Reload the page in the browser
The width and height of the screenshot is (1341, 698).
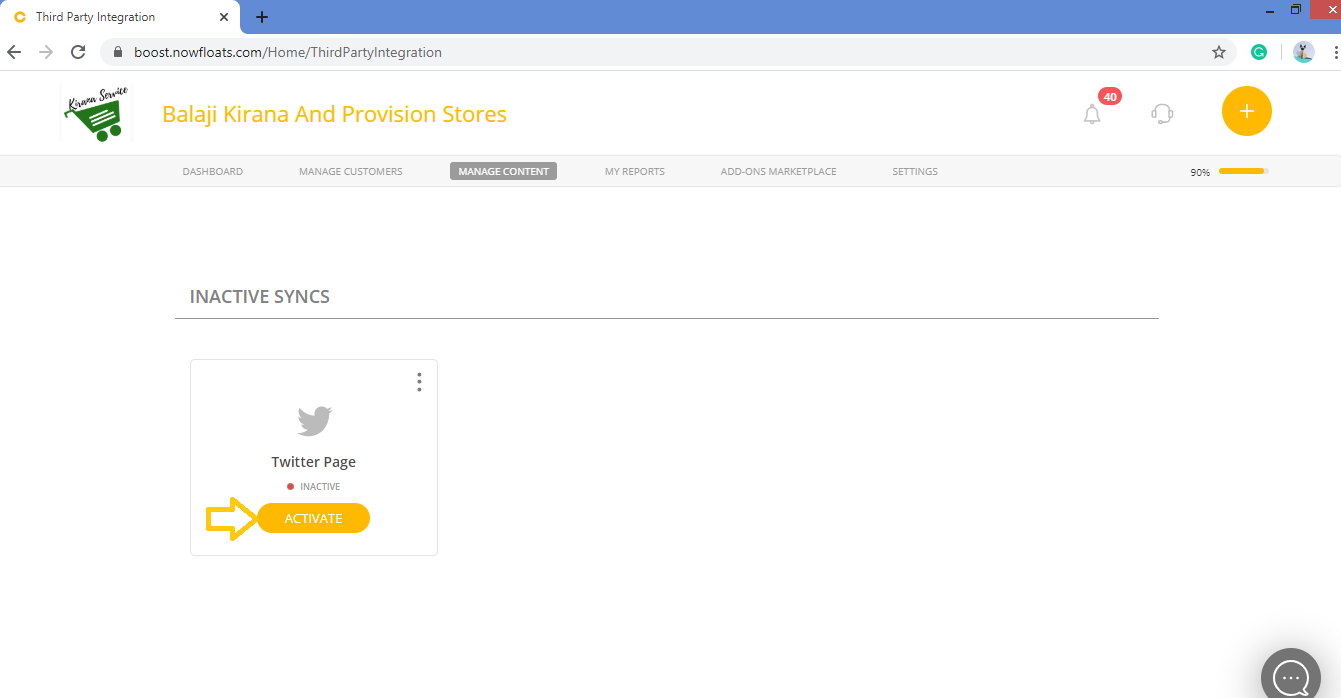[78, 52]
